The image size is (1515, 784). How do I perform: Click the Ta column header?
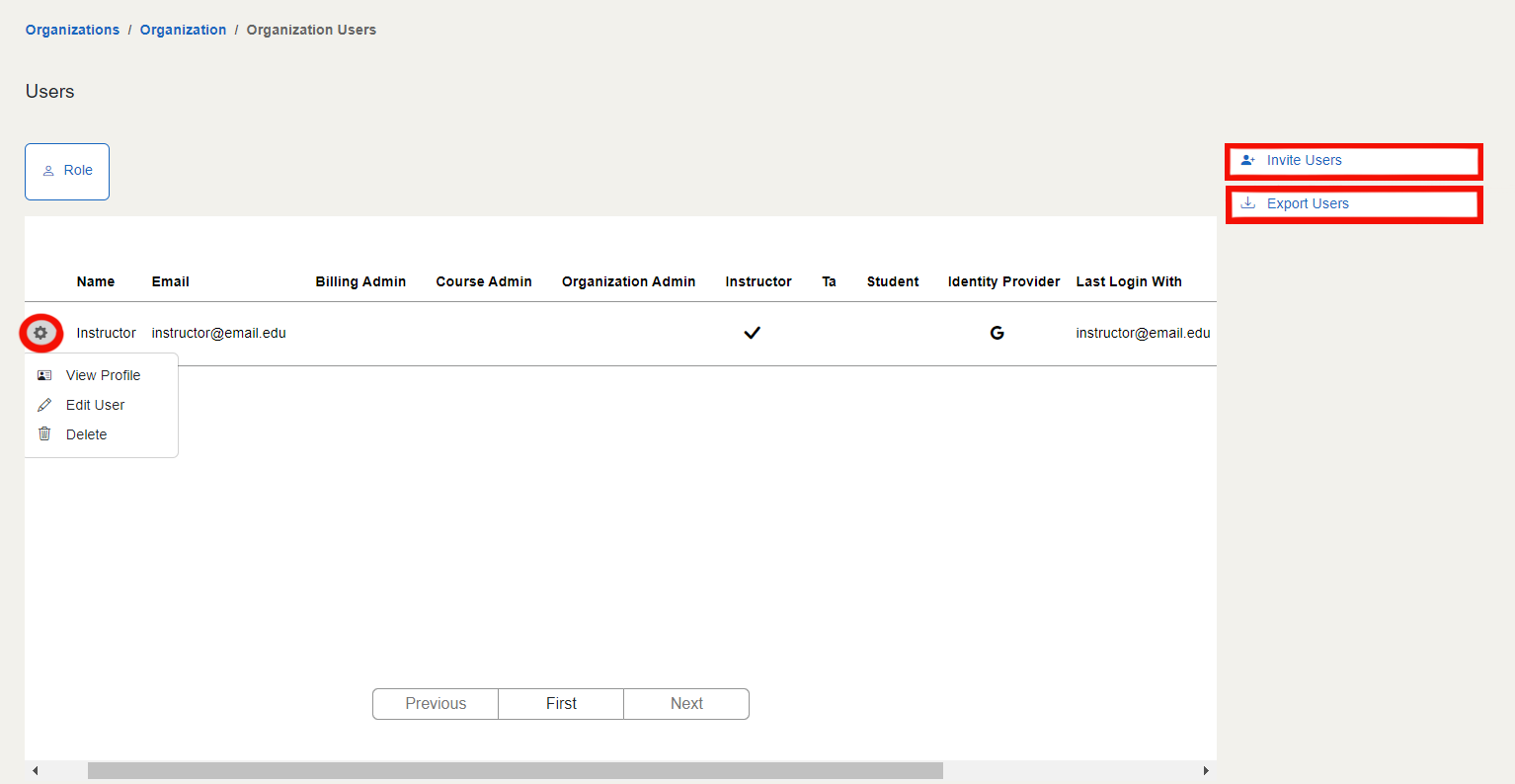[x=829, y=281]
